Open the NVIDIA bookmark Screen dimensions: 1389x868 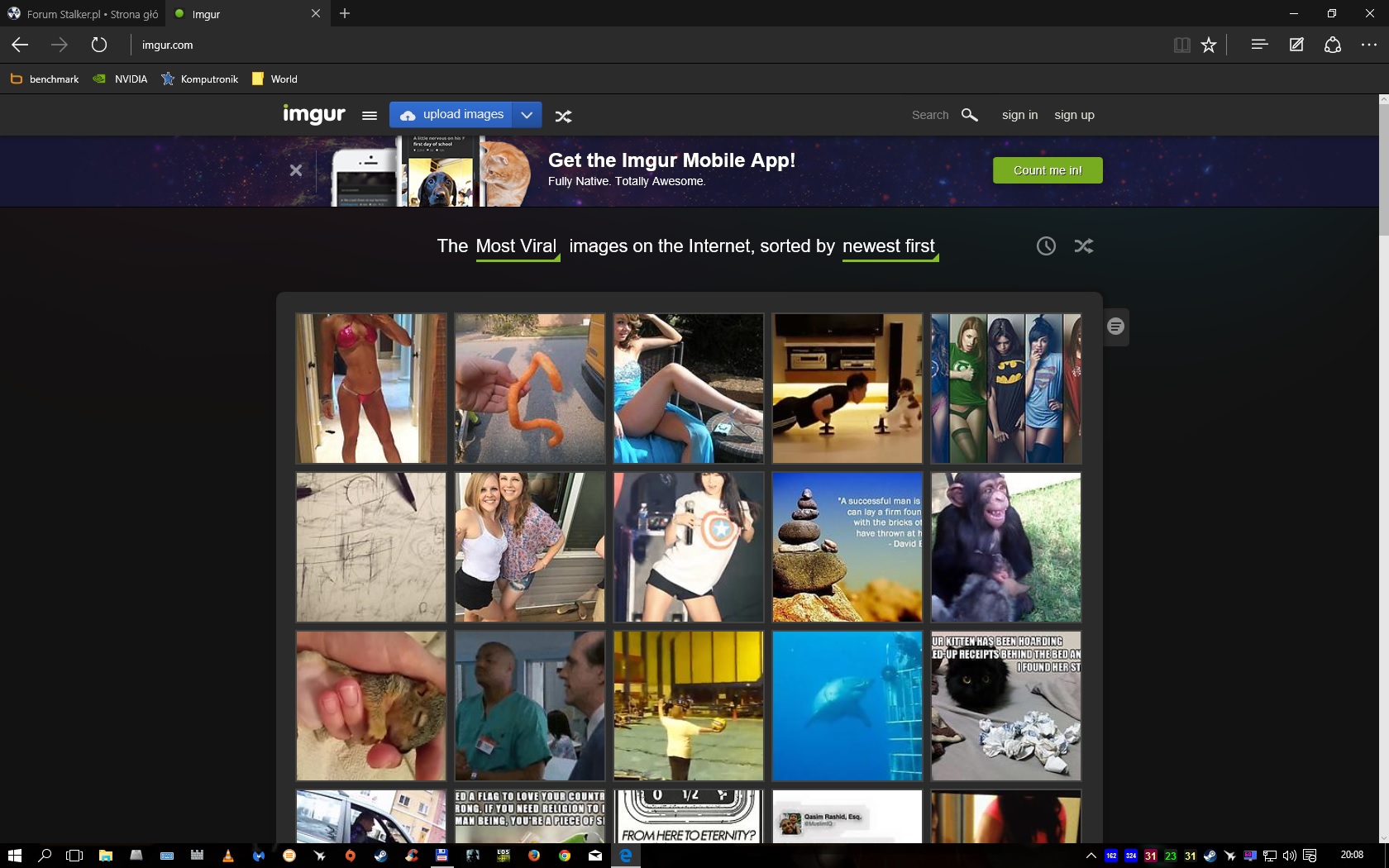[121, 79]
